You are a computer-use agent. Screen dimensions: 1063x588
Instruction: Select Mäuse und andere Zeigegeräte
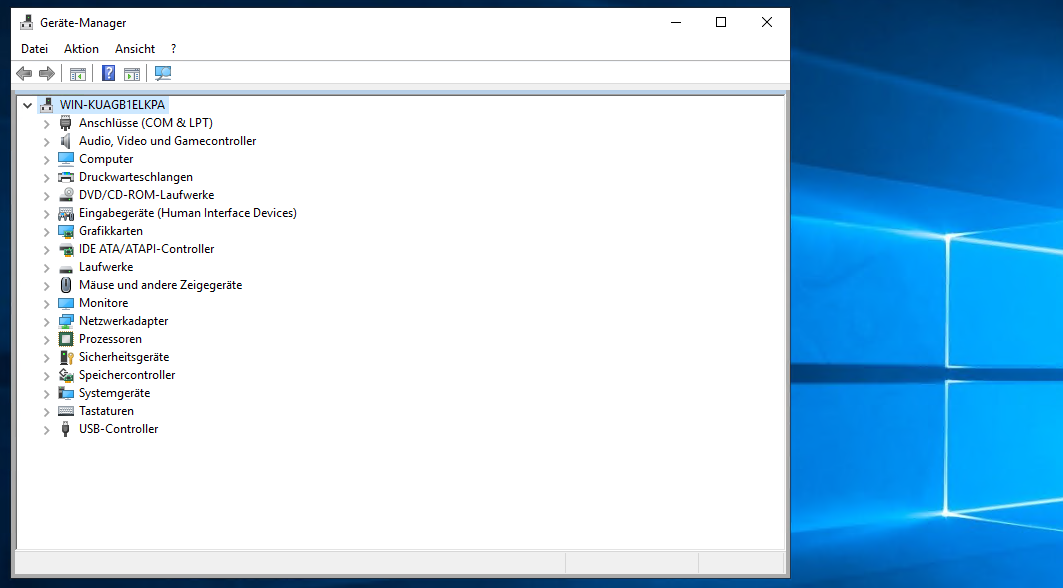(x=161, y=285)
